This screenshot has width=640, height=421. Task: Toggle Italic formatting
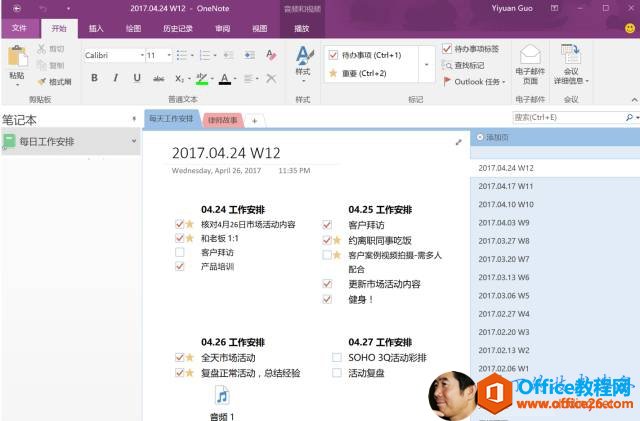click(116, 78)
